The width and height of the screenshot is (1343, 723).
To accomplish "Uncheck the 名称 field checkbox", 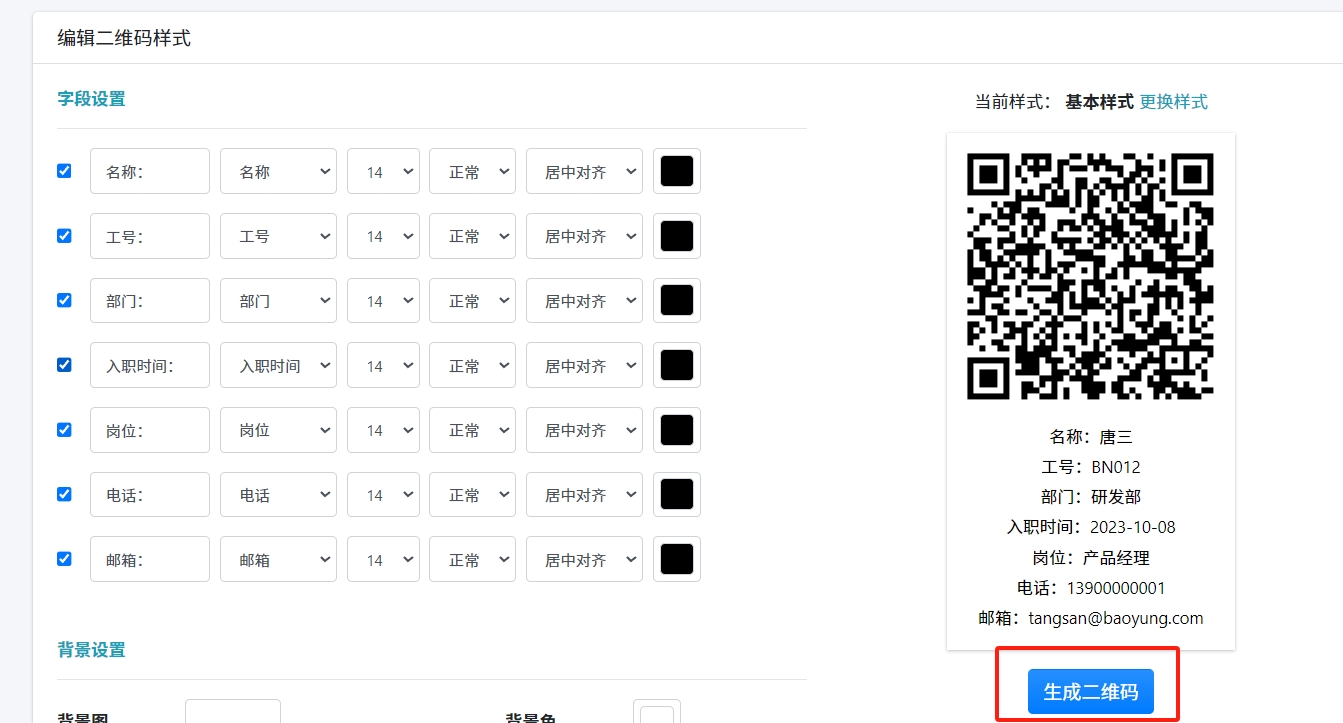I will (64, 171).
